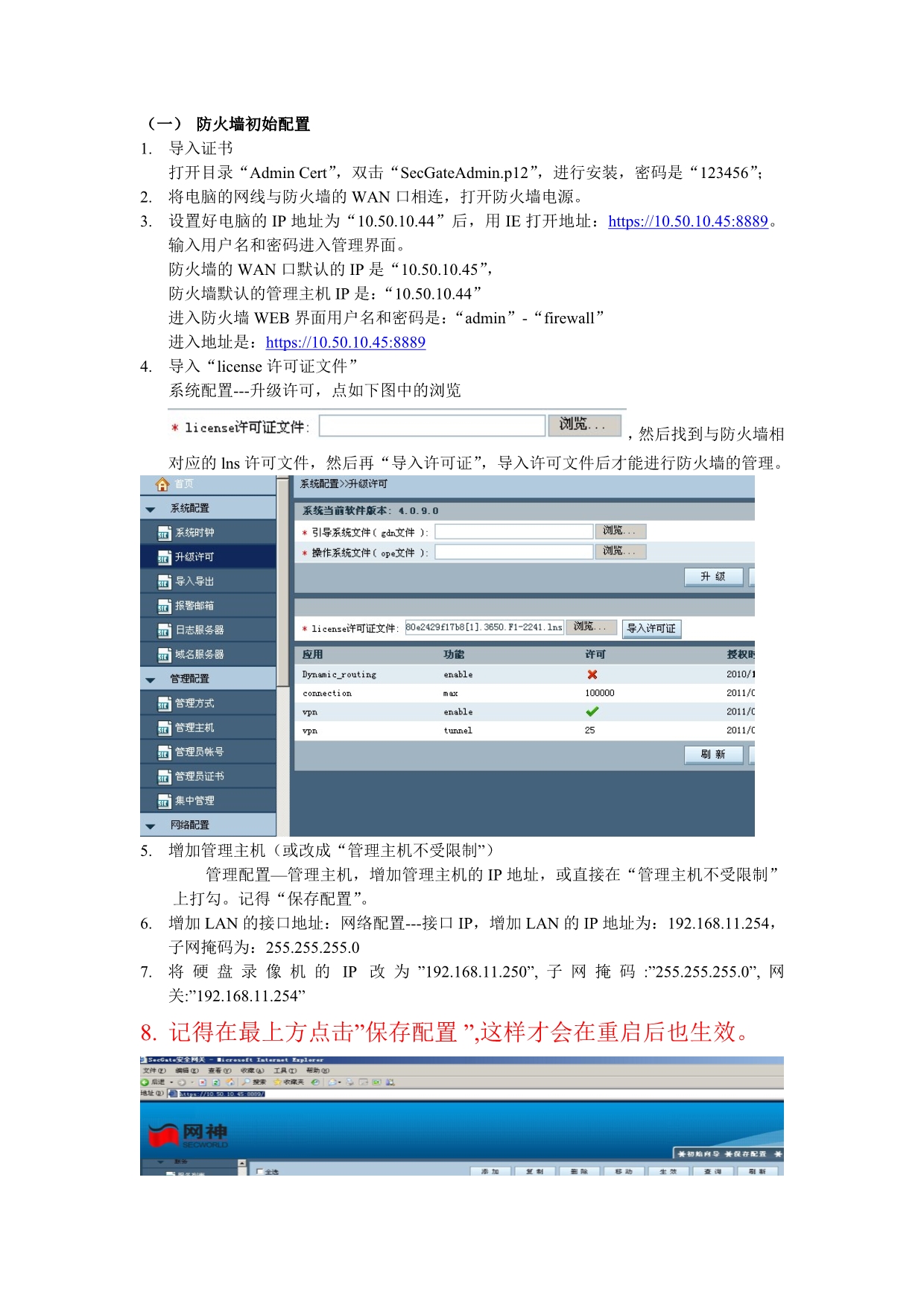Click the 查询 button
The height and width of the screenshot is (1306, 924).
coord(713,1172)
